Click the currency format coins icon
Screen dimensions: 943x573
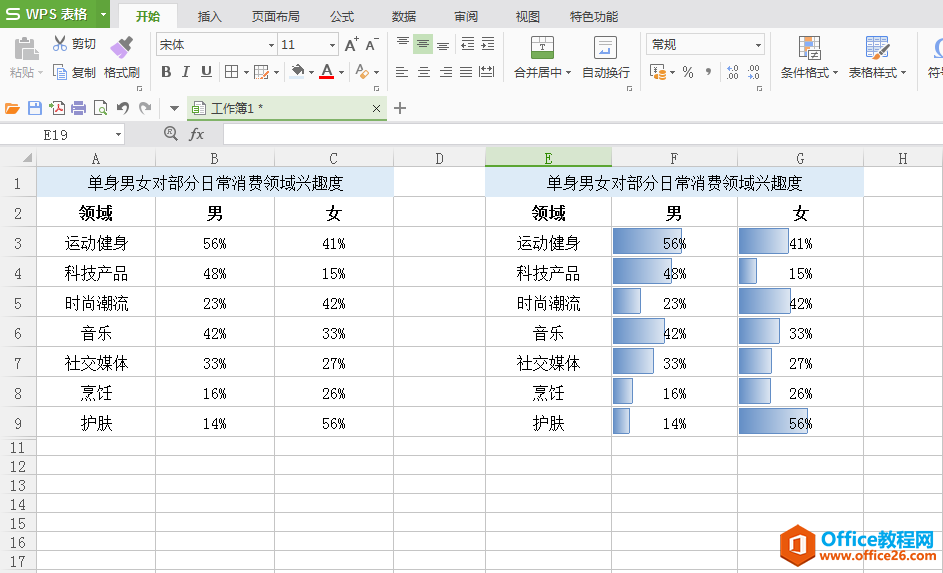tap(659, 73)
